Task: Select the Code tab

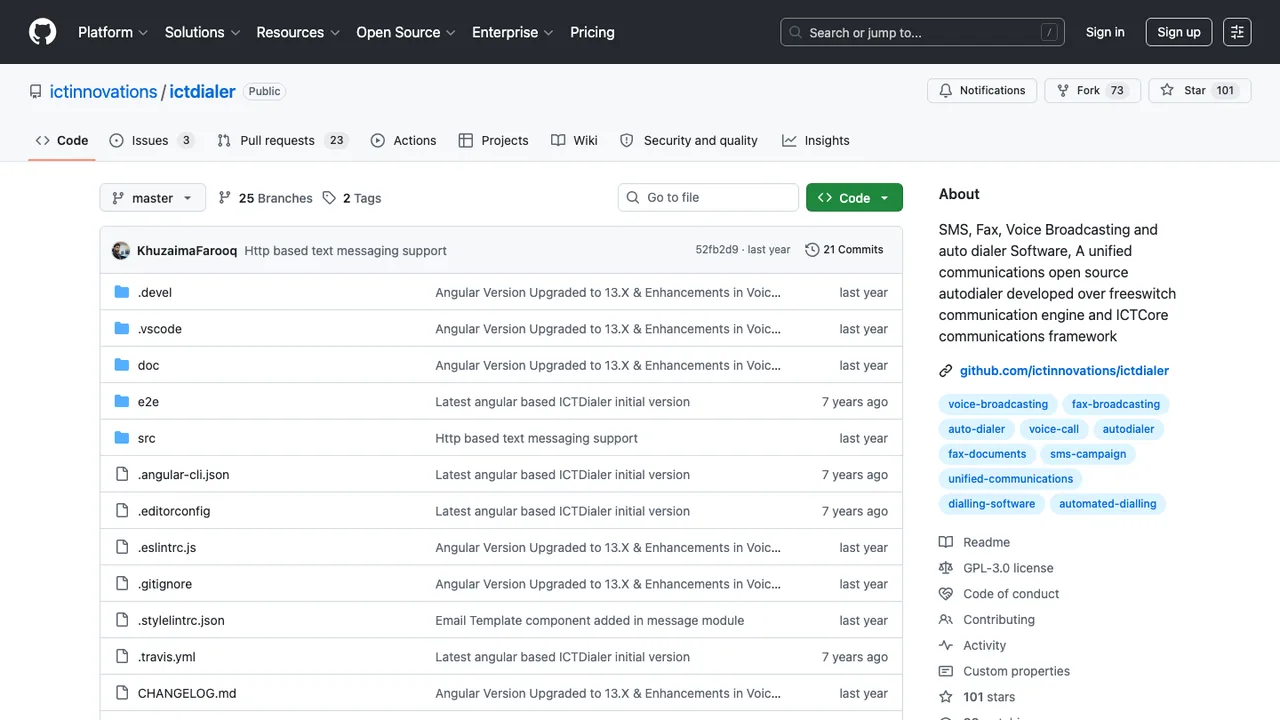Action: click(x=62, y=141)
